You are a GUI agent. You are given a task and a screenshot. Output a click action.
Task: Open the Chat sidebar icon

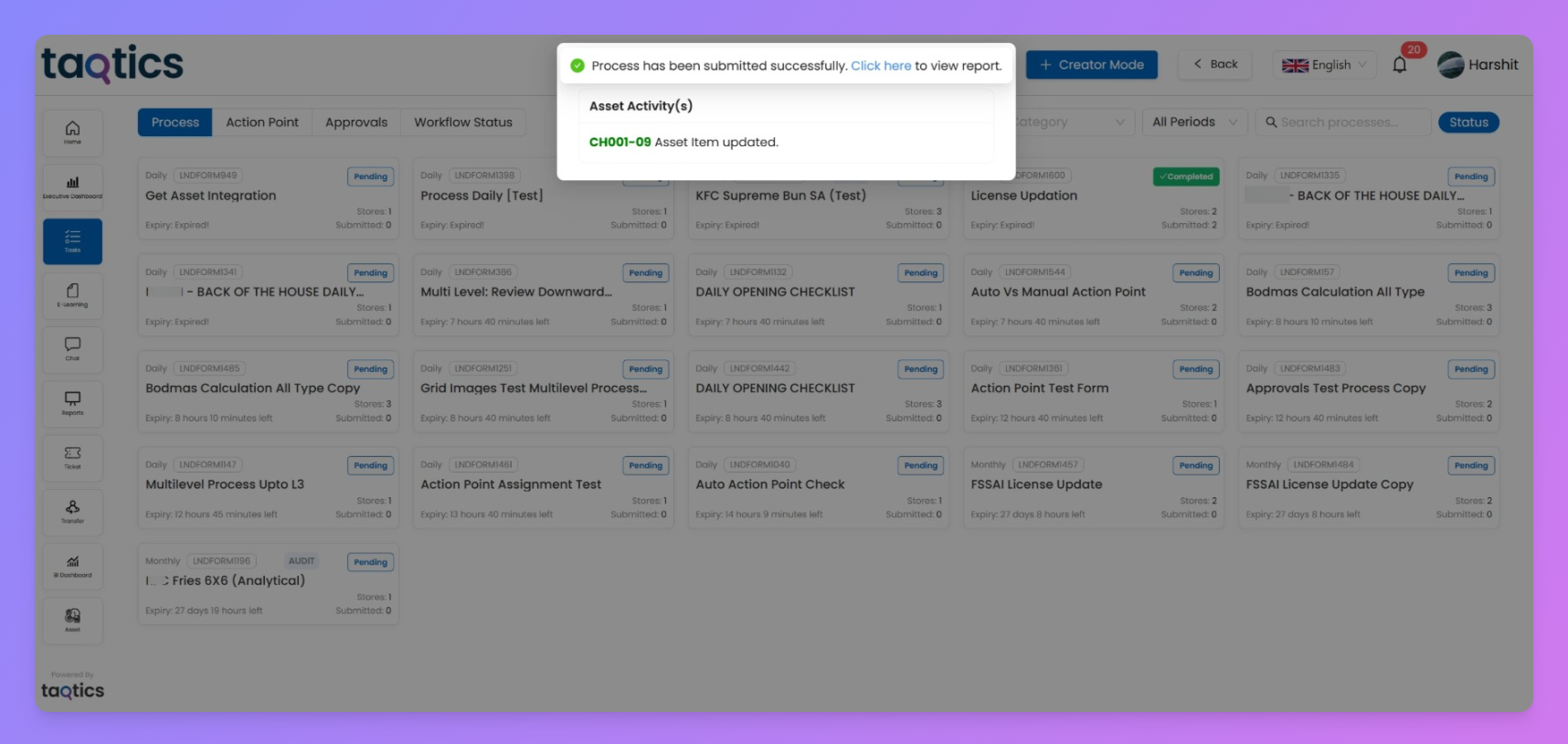point(72,349)
